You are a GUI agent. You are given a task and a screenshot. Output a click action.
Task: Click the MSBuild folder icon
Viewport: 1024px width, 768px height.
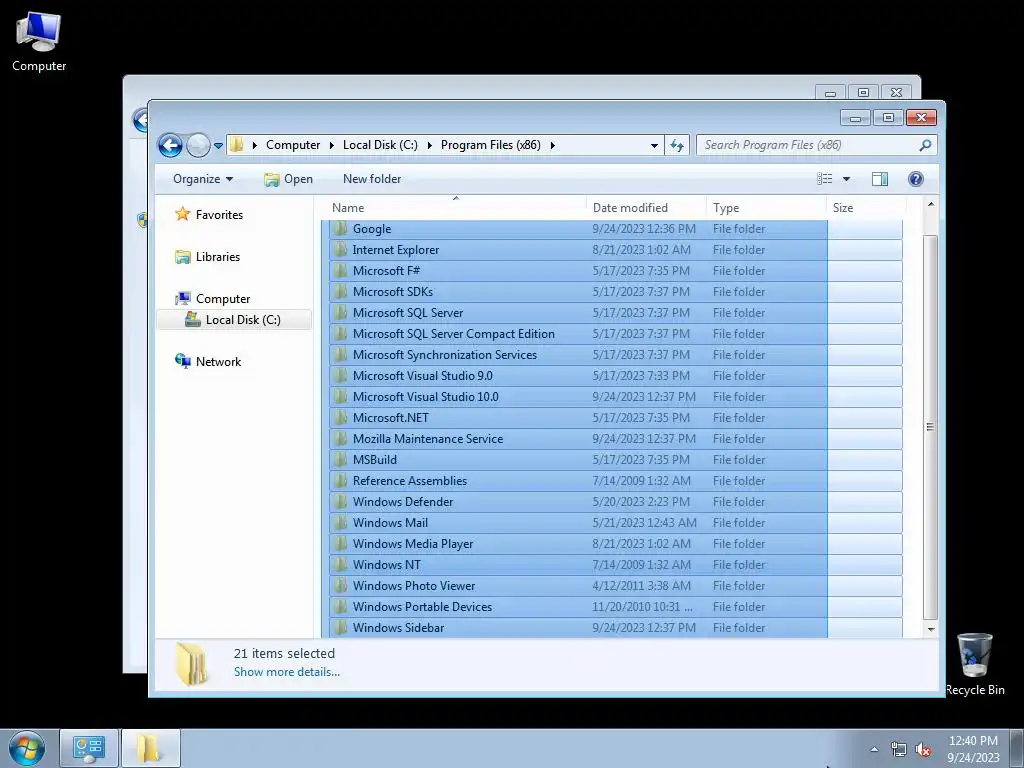tap(340, 459)
